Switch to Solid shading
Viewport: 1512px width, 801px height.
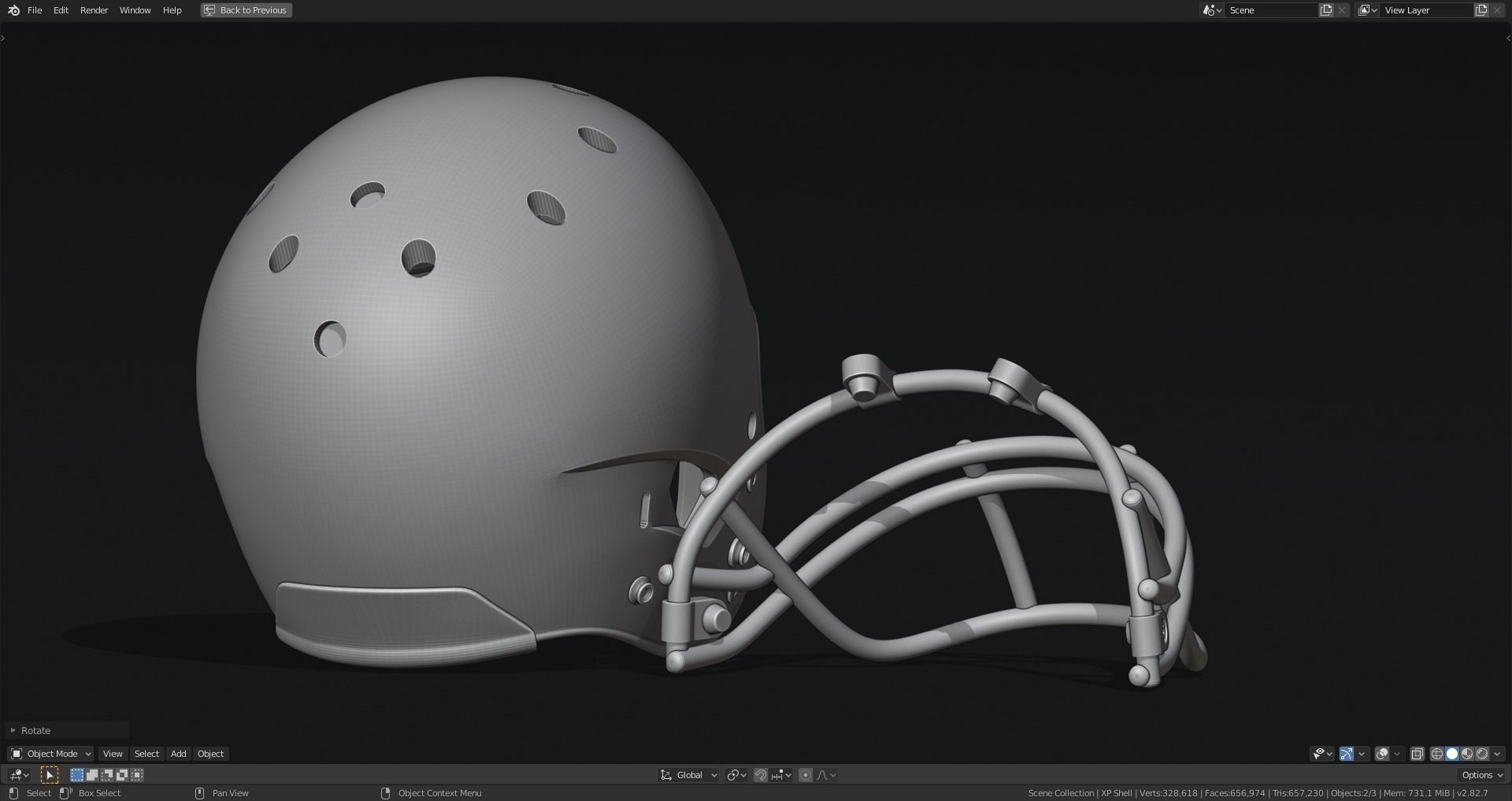point(1452,754)
